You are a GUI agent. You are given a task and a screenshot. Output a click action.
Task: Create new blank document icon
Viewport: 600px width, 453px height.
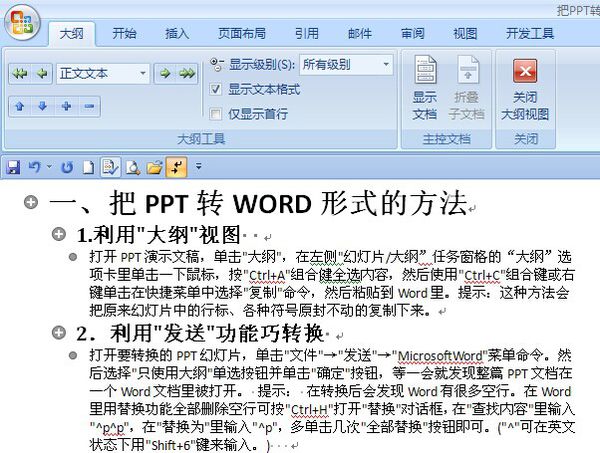88,167
